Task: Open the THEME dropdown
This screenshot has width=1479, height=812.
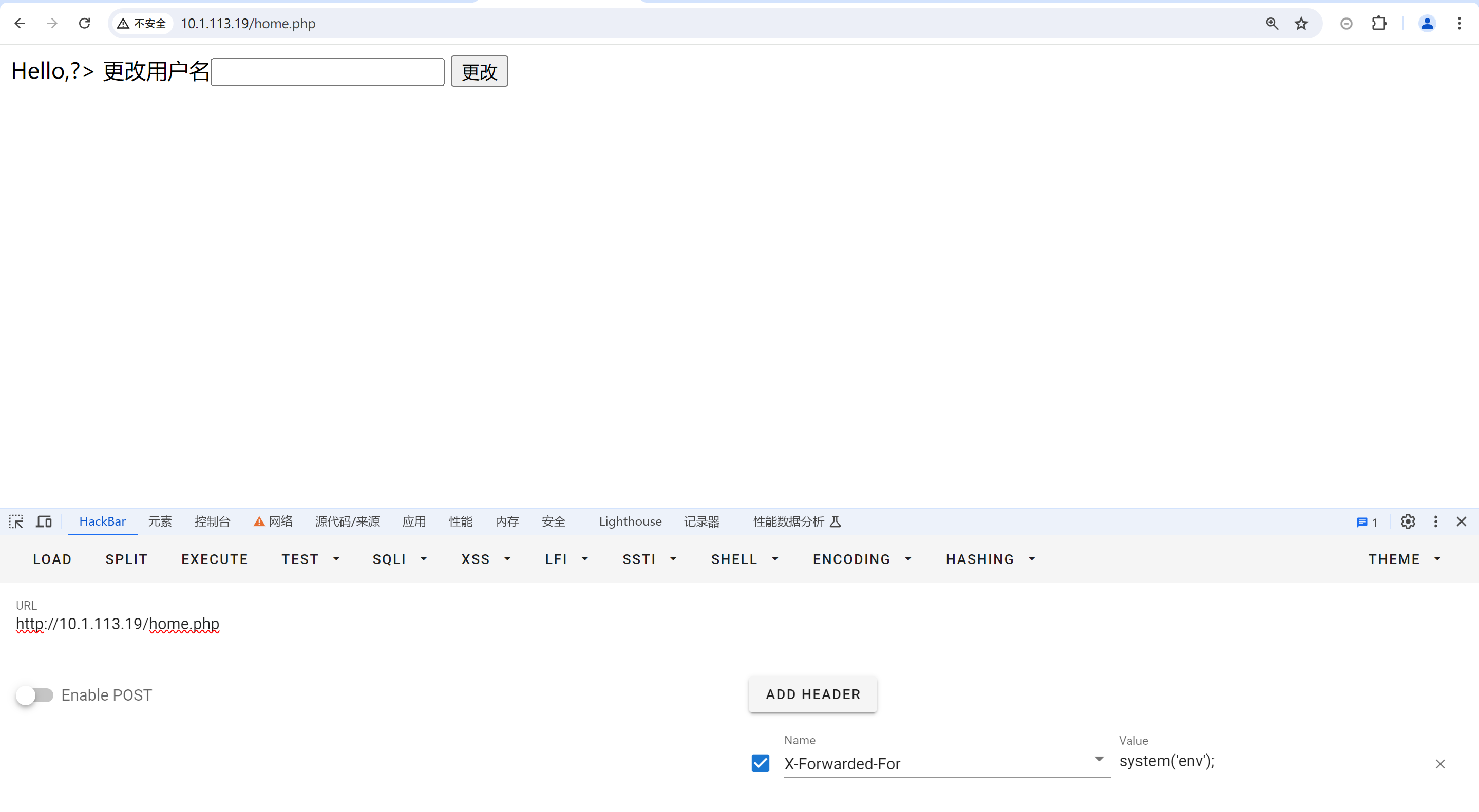Action: coord(1405,559)
